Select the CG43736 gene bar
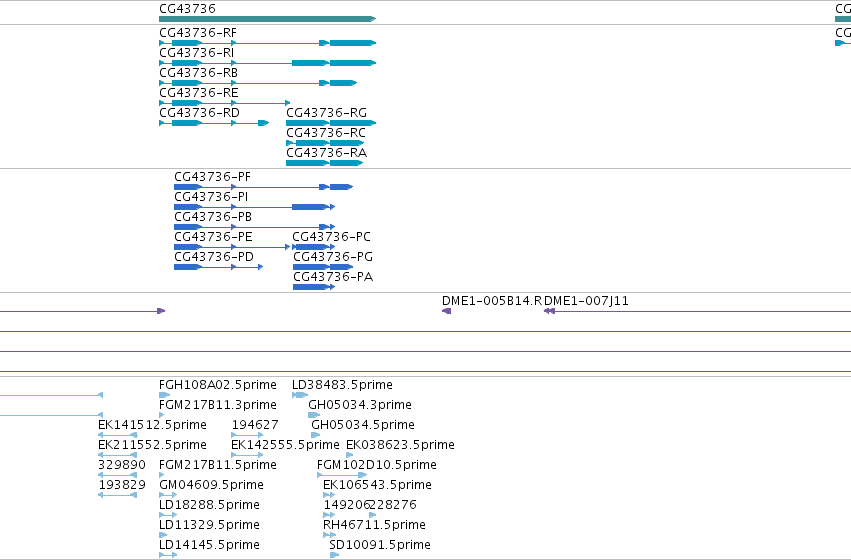Viewport: 851px width, 560px height. pos(267,19)
